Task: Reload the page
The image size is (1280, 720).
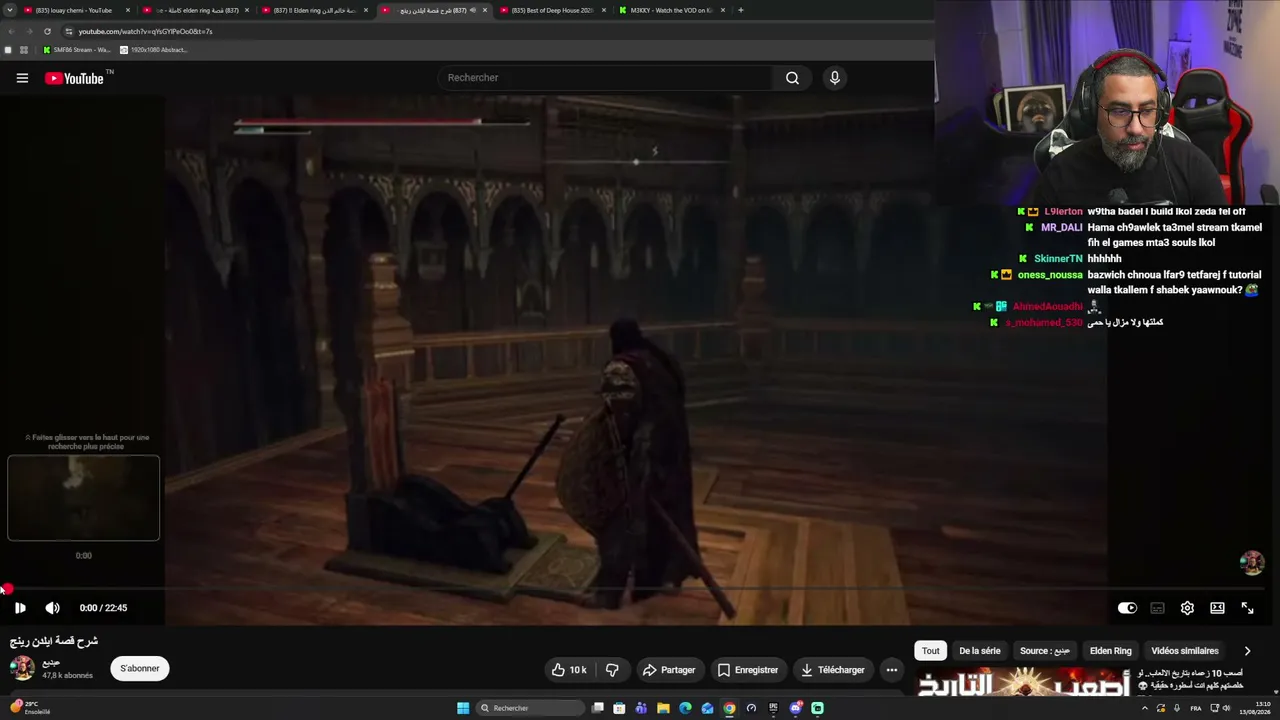Action: pos(47,31)
